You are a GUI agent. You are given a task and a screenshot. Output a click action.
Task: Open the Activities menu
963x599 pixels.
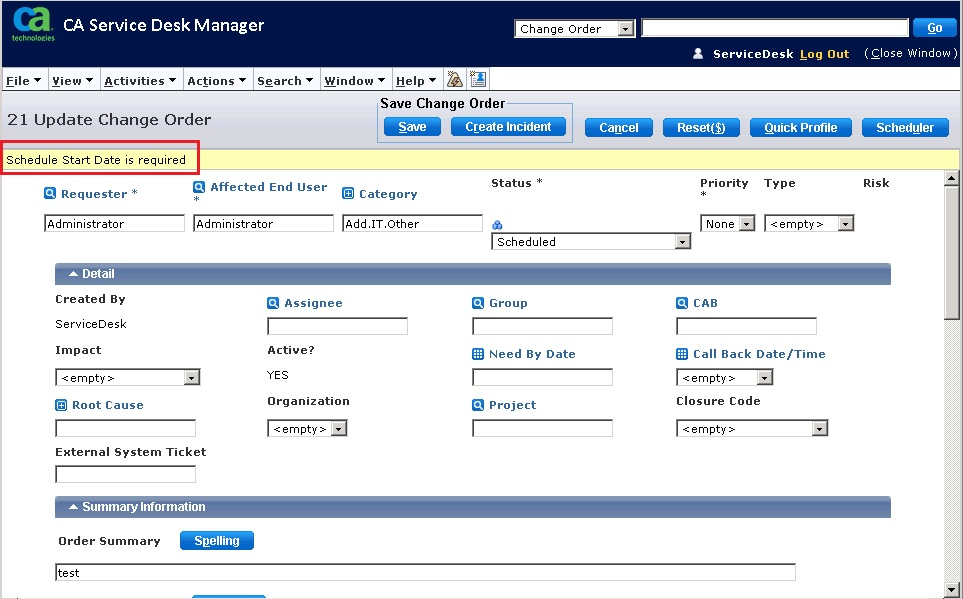[x=139, y=81]
